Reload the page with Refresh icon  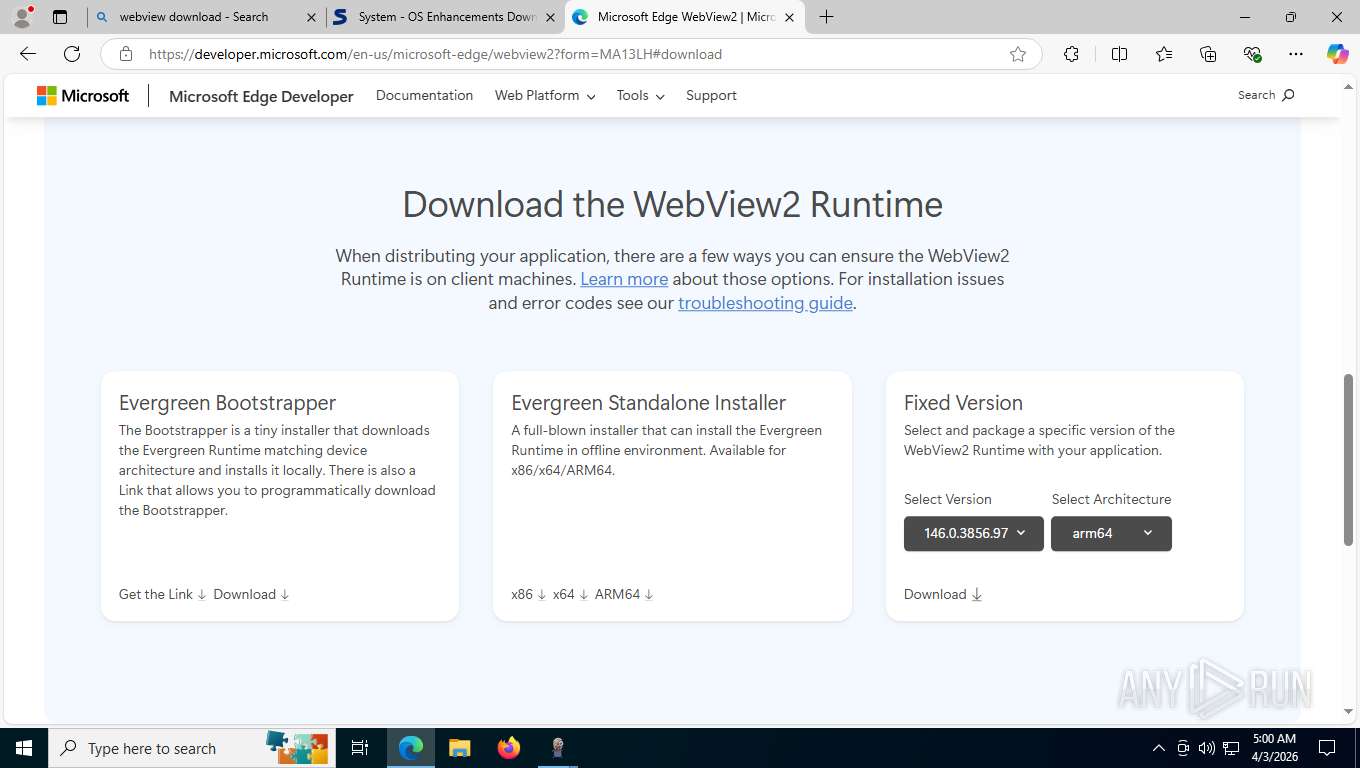72,54
